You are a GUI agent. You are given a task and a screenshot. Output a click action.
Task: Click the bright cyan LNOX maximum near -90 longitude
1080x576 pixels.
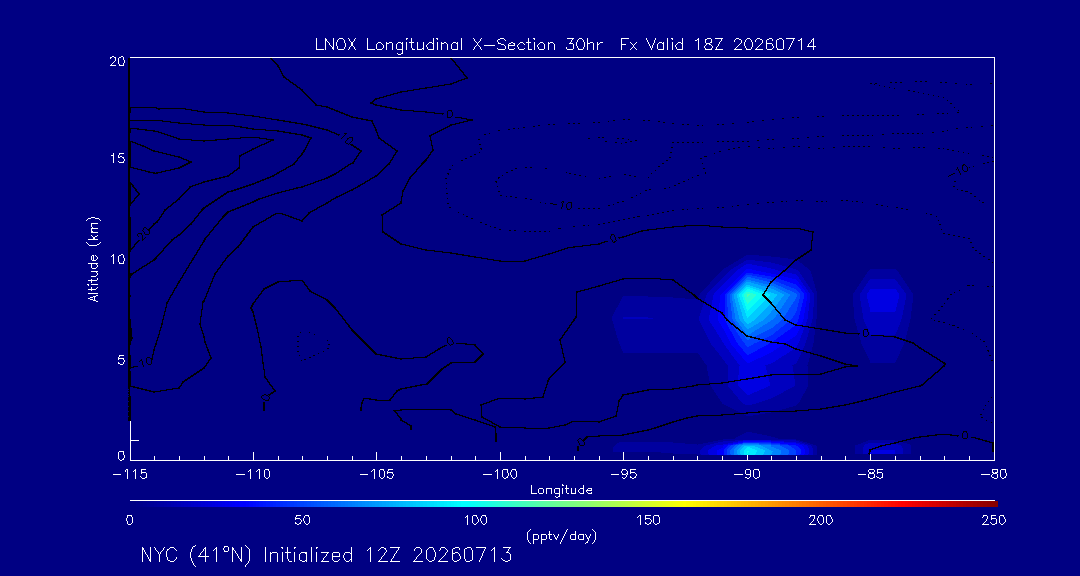pyautogui.click(x=749, y=298)
